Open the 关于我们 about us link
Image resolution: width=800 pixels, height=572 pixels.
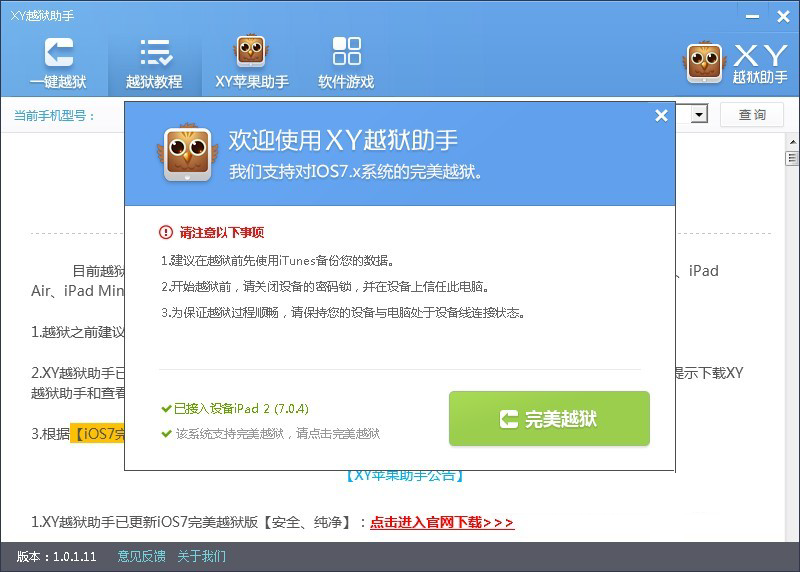pyautogui.click(x=201, y=556)
